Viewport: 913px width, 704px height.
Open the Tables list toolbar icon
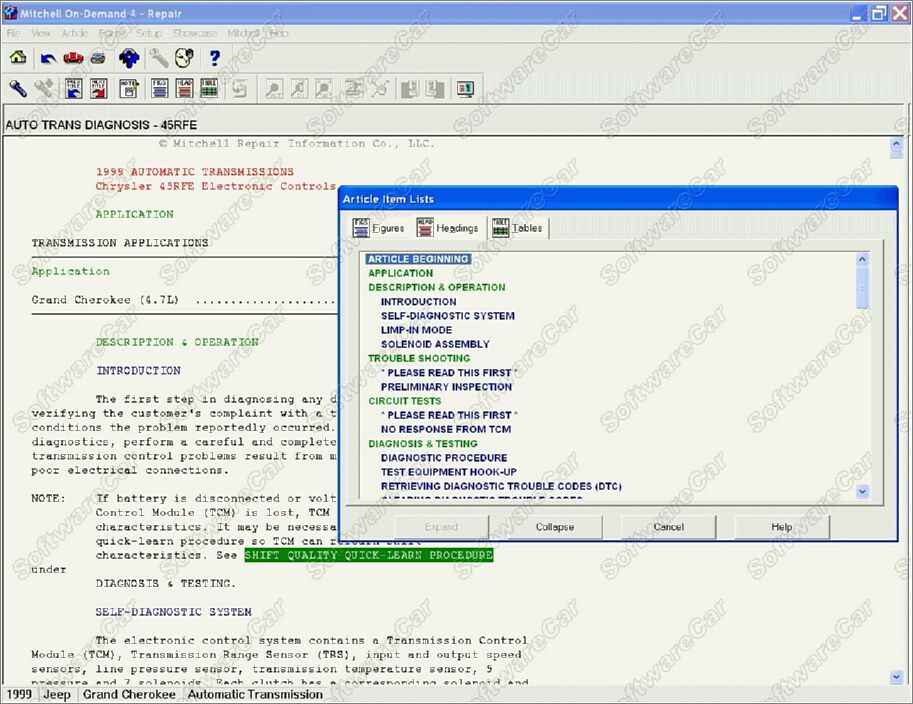pyautogui.click(x=209, y=89)
